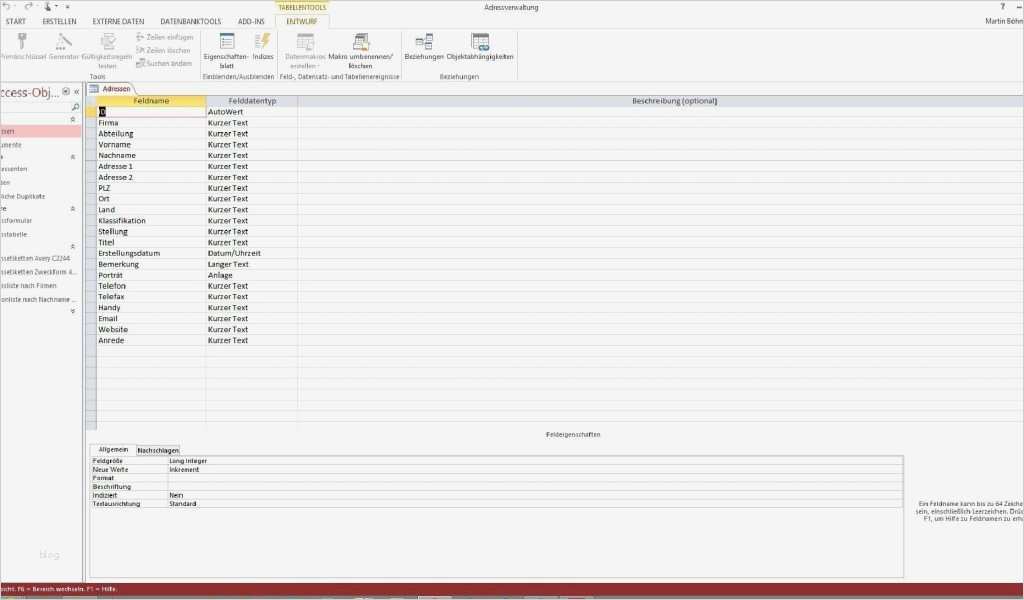Click the empty Beschriftung property field

tap(536, 487)
